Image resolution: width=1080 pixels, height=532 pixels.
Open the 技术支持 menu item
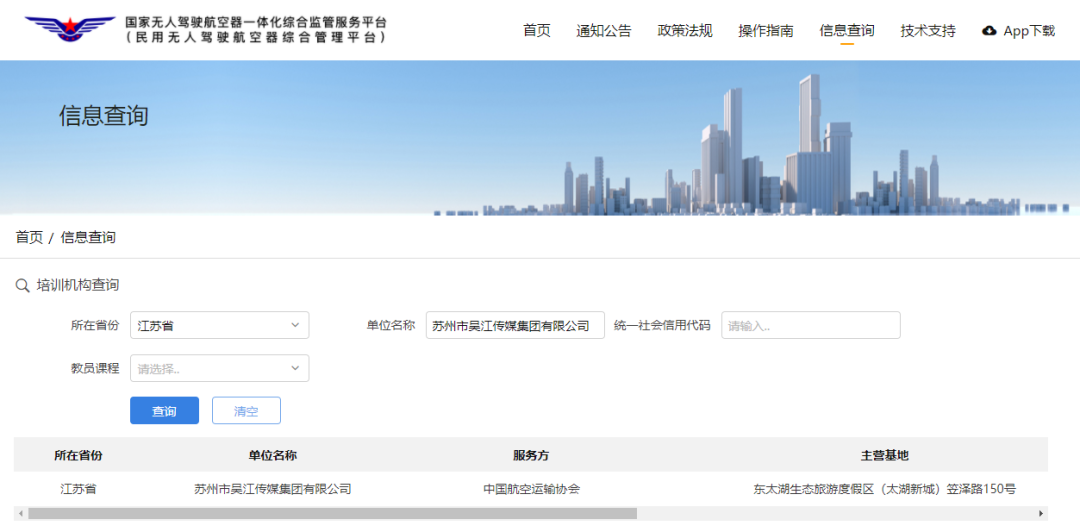928,31
